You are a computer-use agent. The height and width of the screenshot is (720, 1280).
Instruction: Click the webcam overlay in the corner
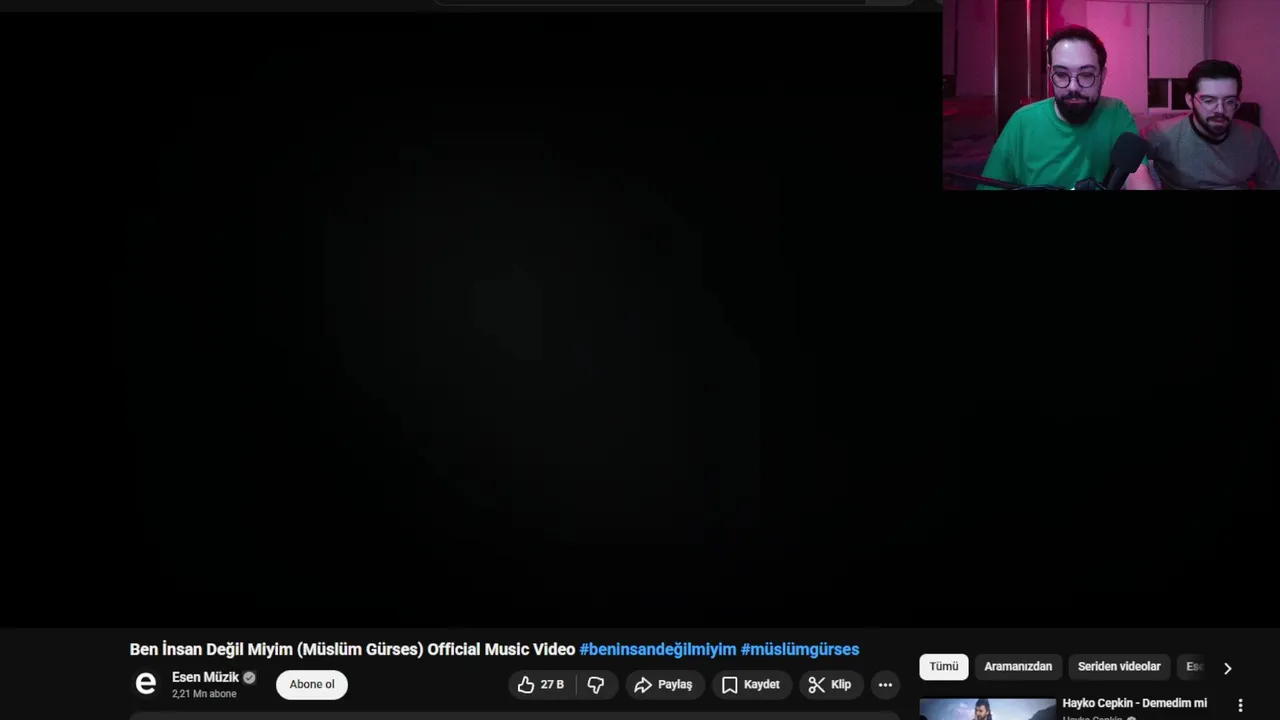click(1111, 95)
